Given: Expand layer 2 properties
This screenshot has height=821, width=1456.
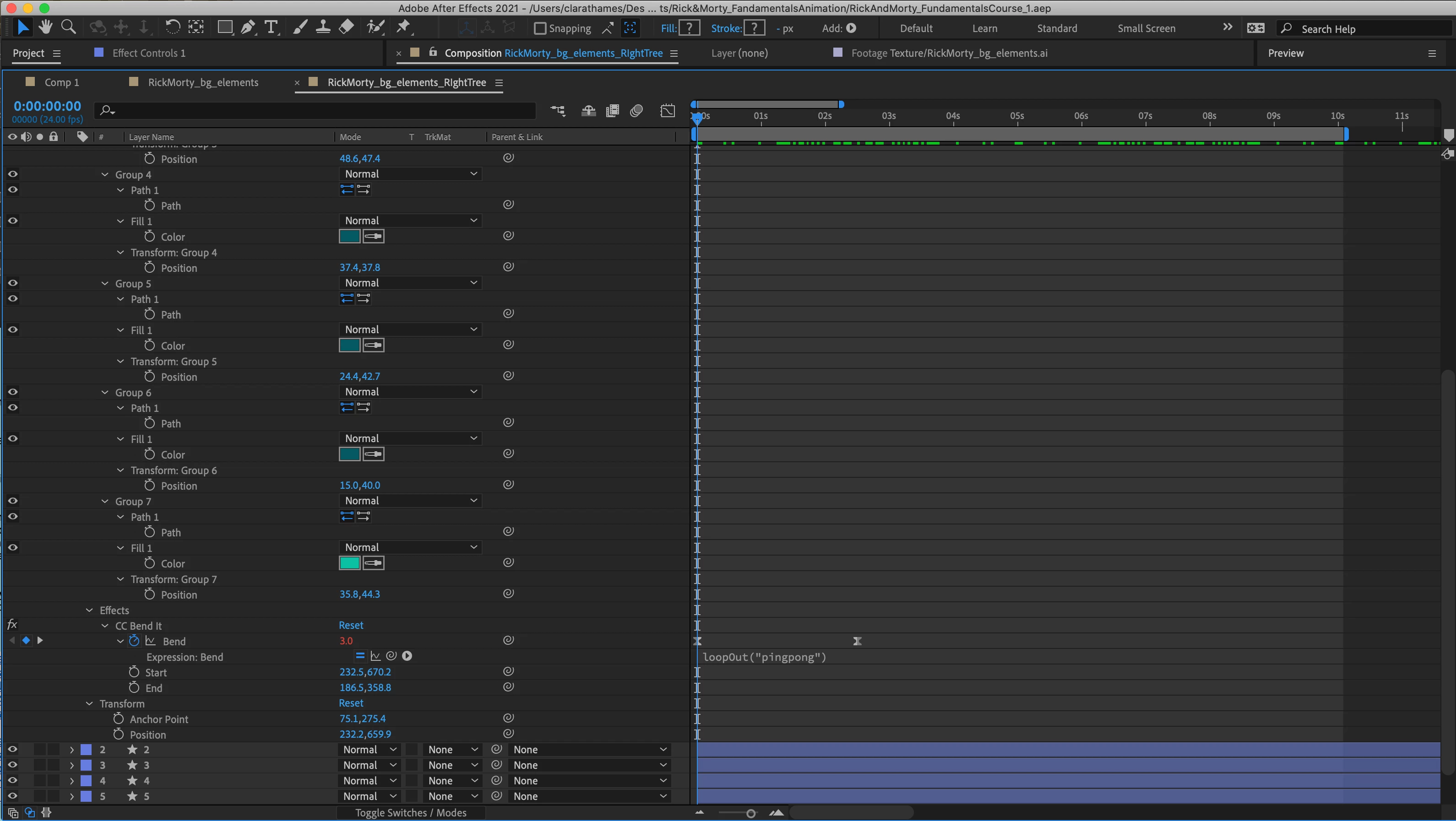Looking at the screenshot, I should point(72,750).
